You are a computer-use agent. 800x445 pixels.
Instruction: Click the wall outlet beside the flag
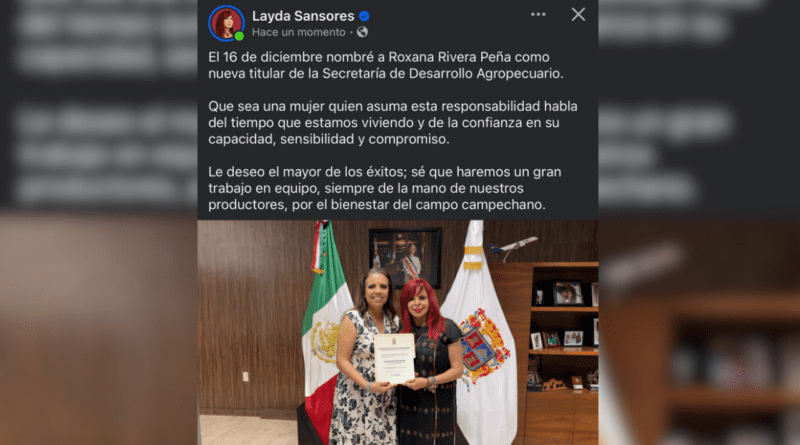245,377
